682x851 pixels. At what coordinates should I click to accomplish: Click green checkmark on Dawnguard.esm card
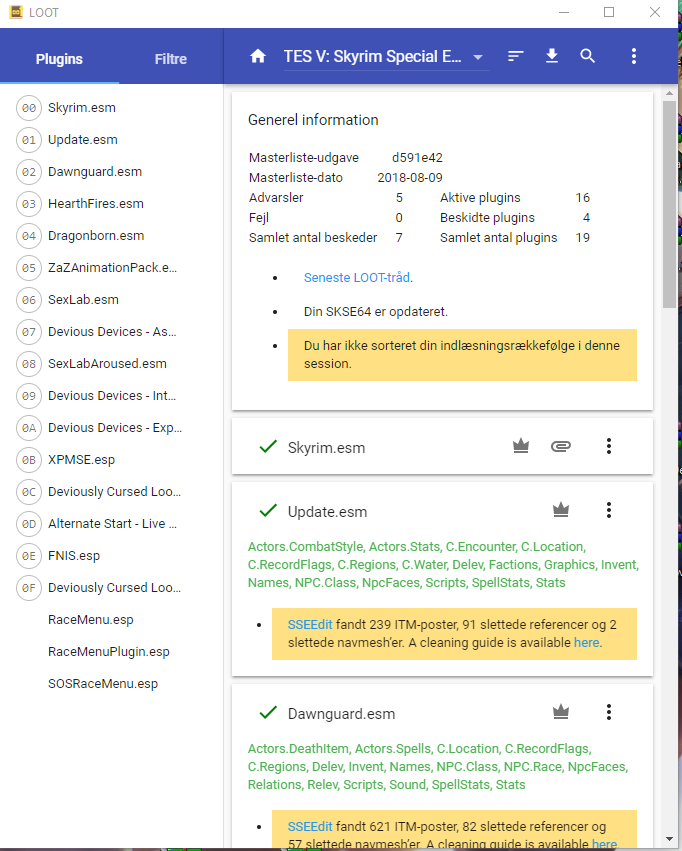(x=268, y=713)
